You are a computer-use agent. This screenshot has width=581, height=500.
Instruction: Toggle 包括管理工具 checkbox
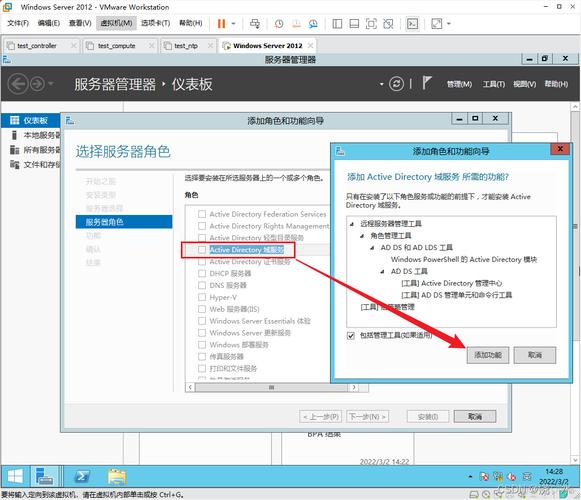(x=351, y=336)
